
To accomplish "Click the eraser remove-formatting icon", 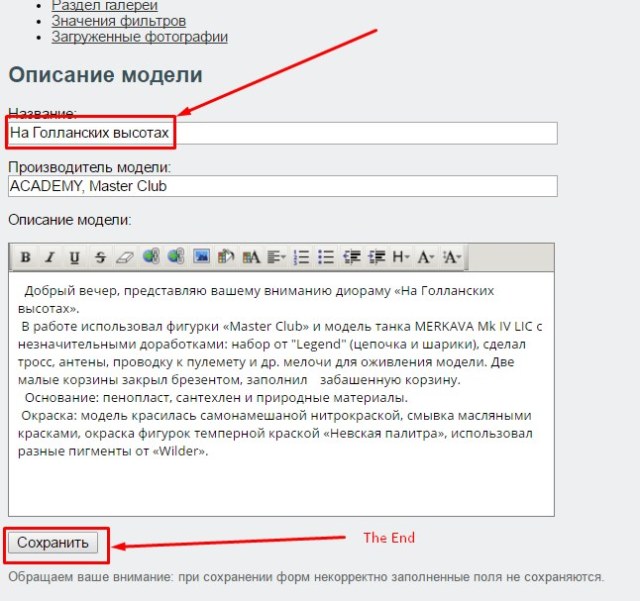I will pos(125,257).
